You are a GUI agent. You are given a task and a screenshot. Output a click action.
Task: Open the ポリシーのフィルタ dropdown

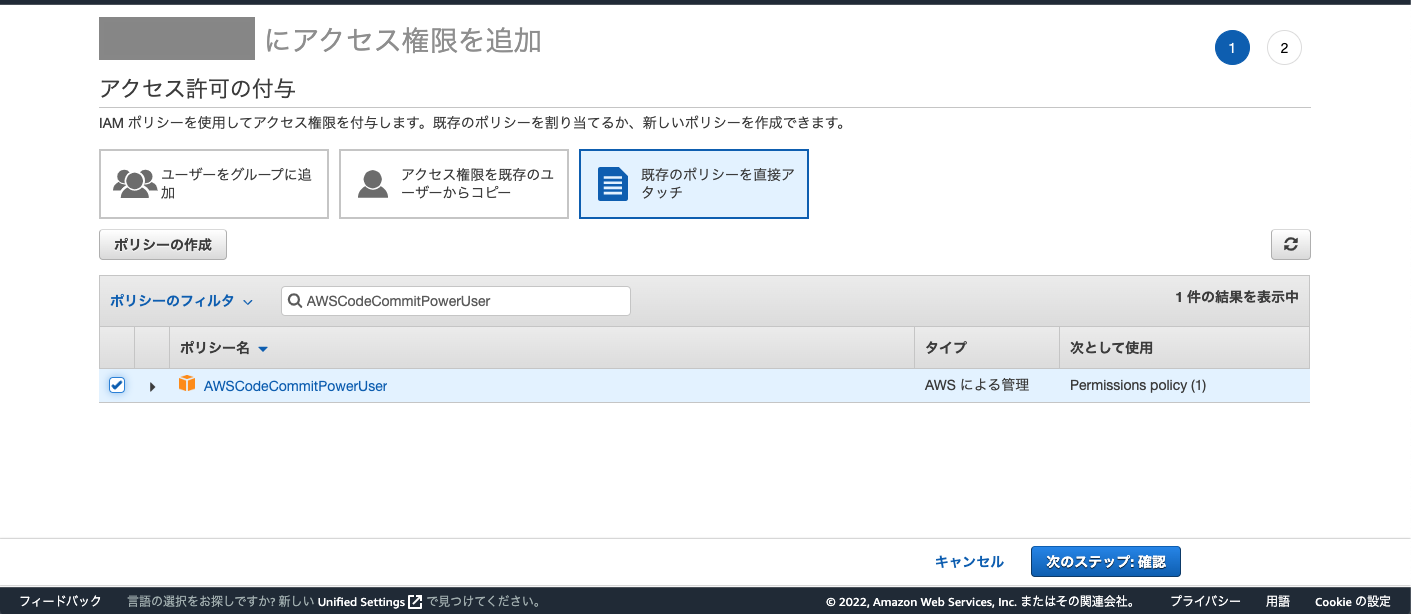click(181, 301)
